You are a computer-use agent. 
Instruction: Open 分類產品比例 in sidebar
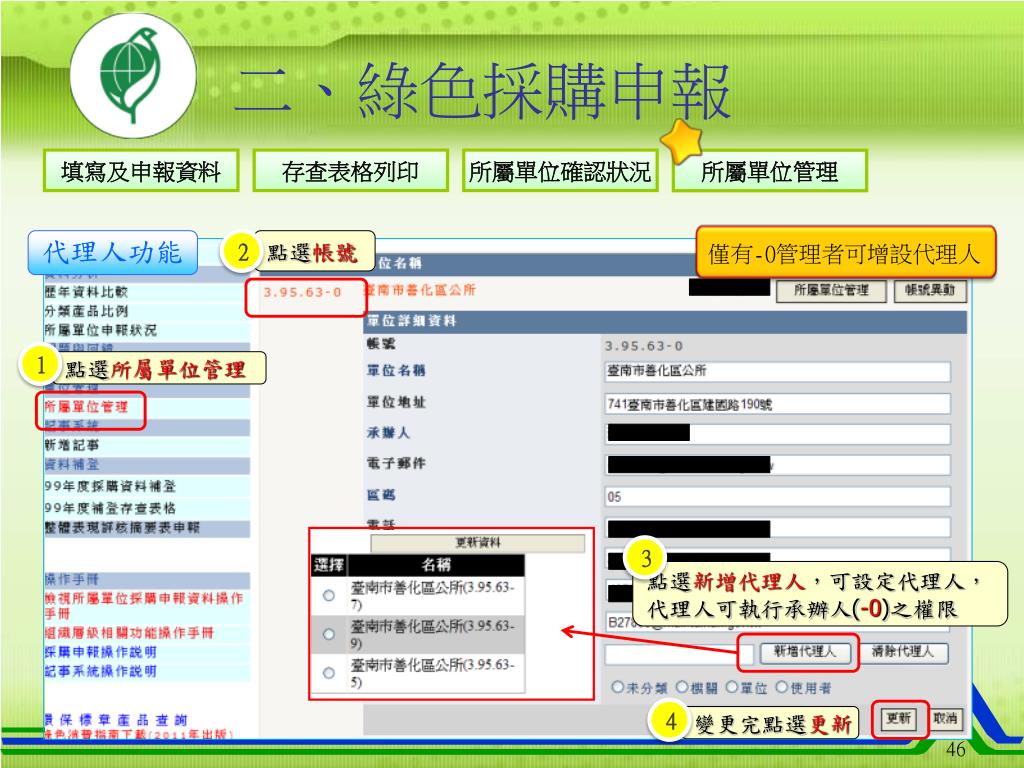(86, 311)
